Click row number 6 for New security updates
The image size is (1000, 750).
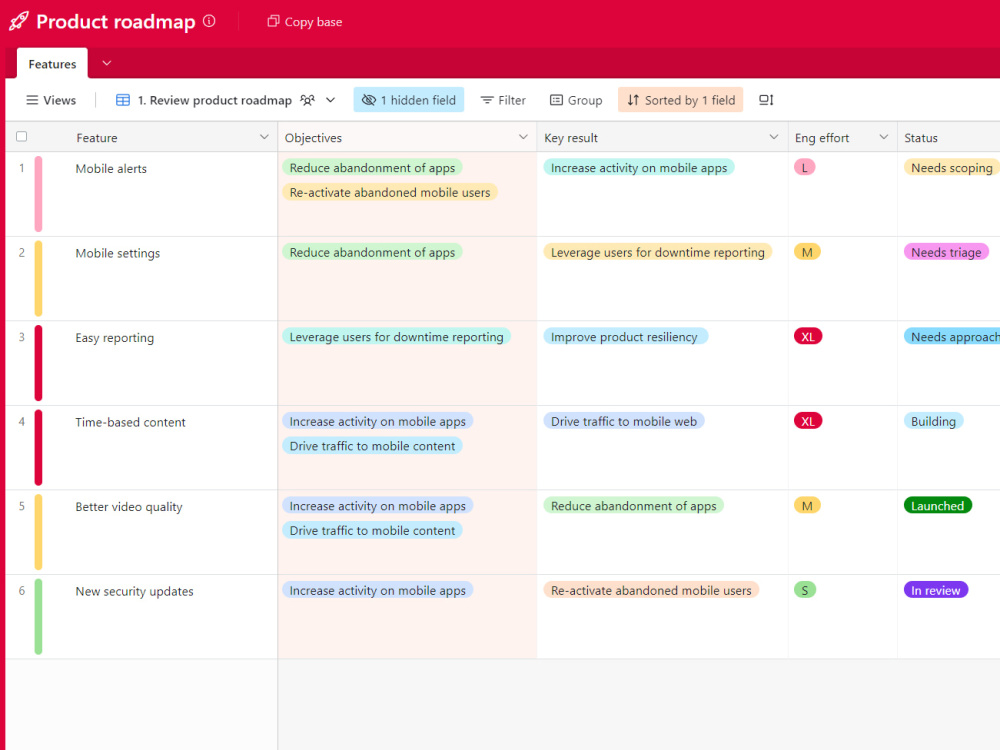22,591
